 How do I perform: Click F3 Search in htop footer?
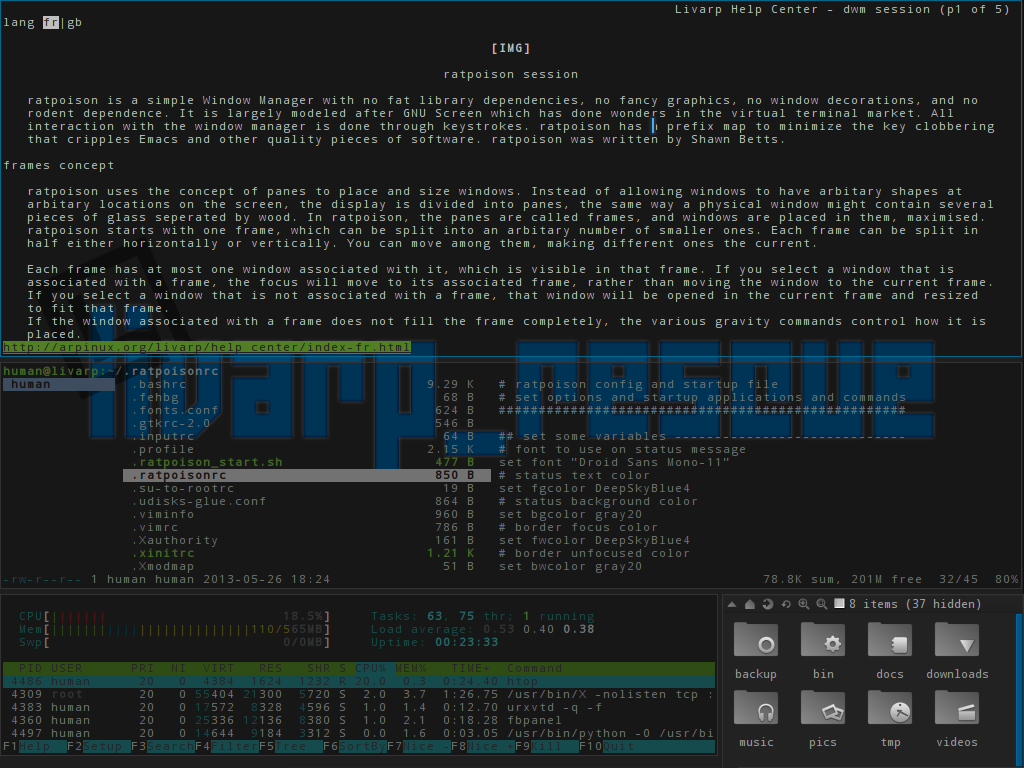point(162,746)
